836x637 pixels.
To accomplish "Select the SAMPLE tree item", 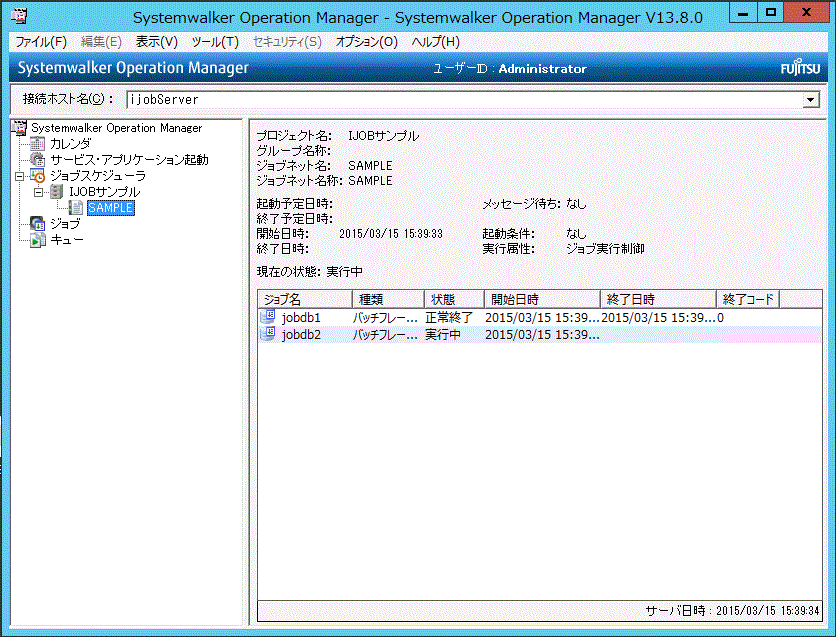I will point(110,207).
